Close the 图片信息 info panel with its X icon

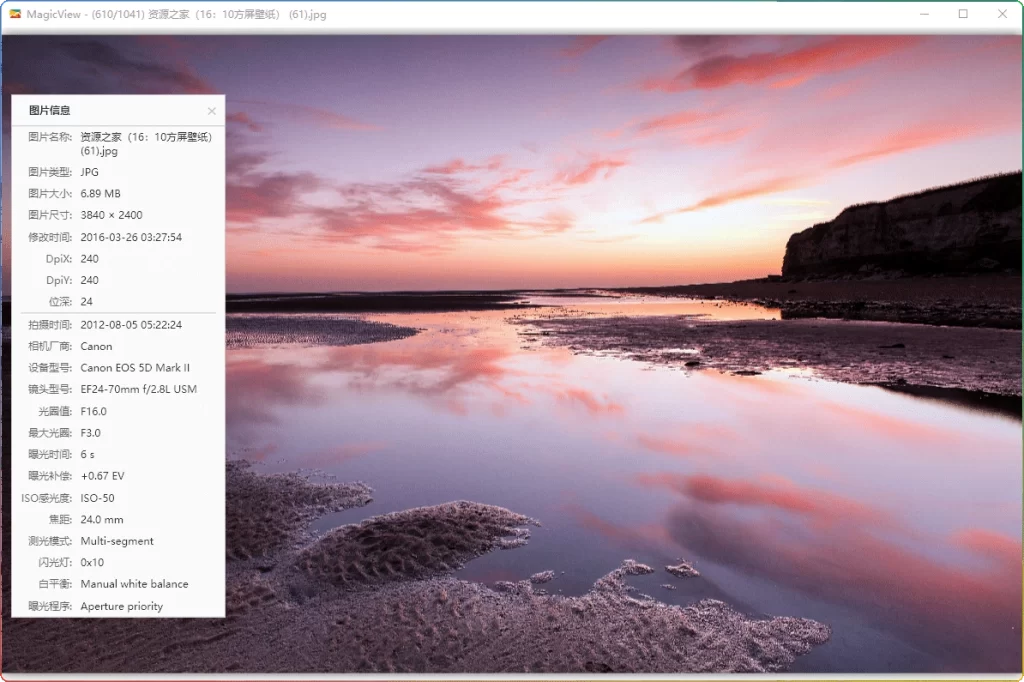click(x=211, y=110)
